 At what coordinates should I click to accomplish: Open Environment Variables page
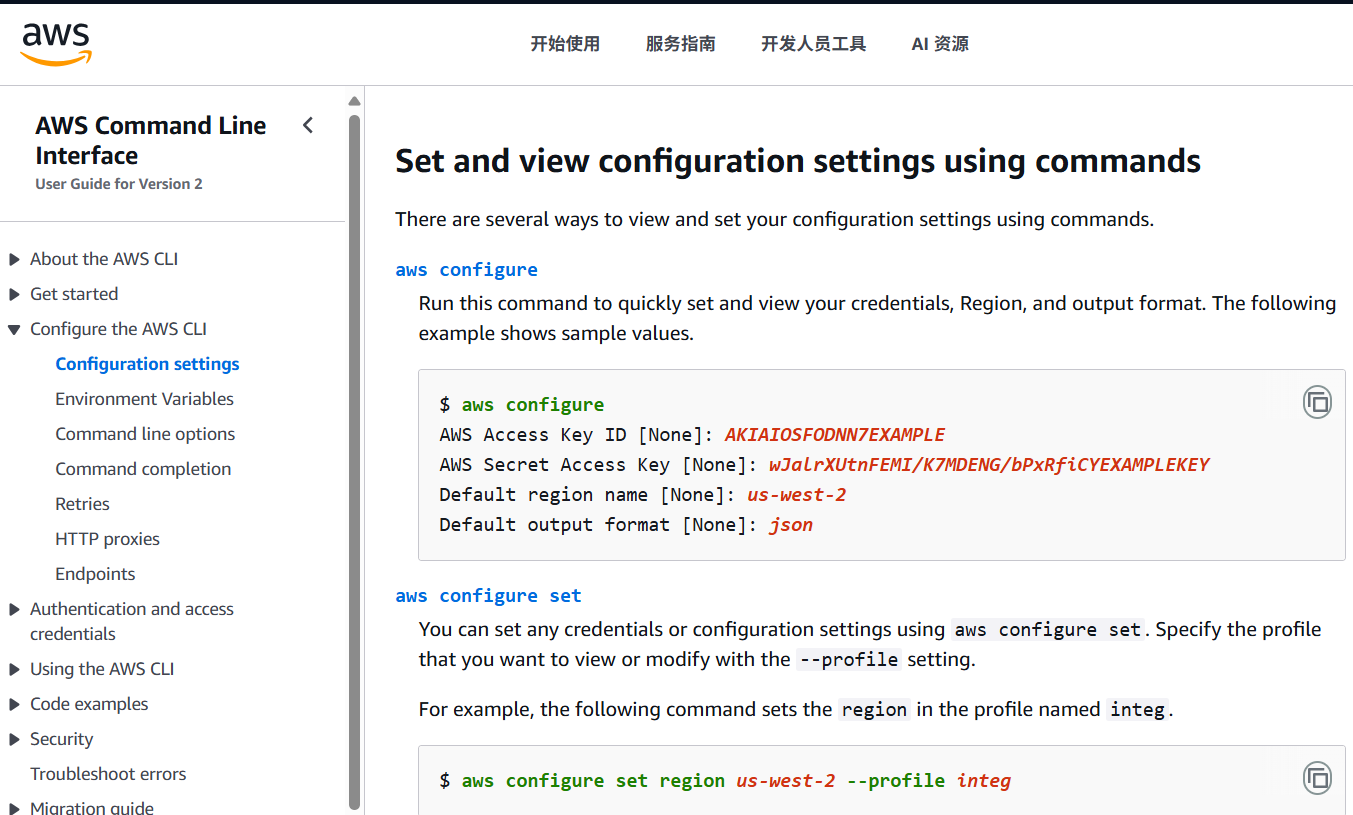[x=144, y=399]
